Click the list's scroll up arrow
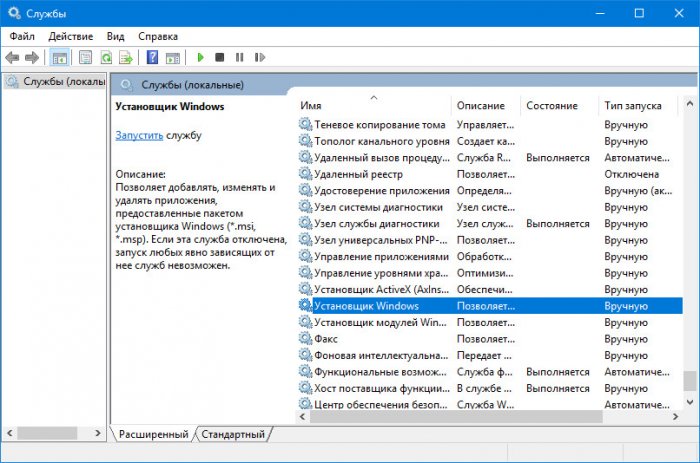The height and width of the screenshot is (463, 700). coord(689,104)
